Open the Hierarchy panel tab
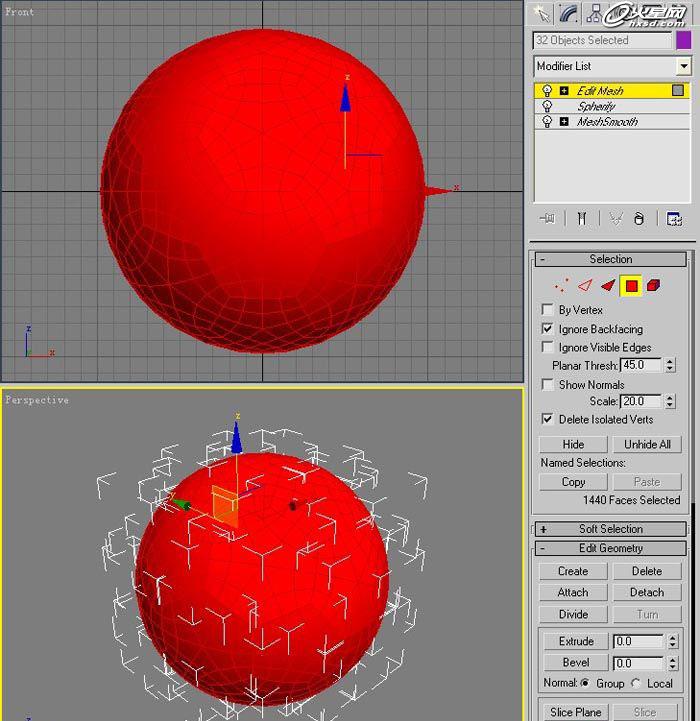Viewport: 700px width, 721px height. (595, 13)
